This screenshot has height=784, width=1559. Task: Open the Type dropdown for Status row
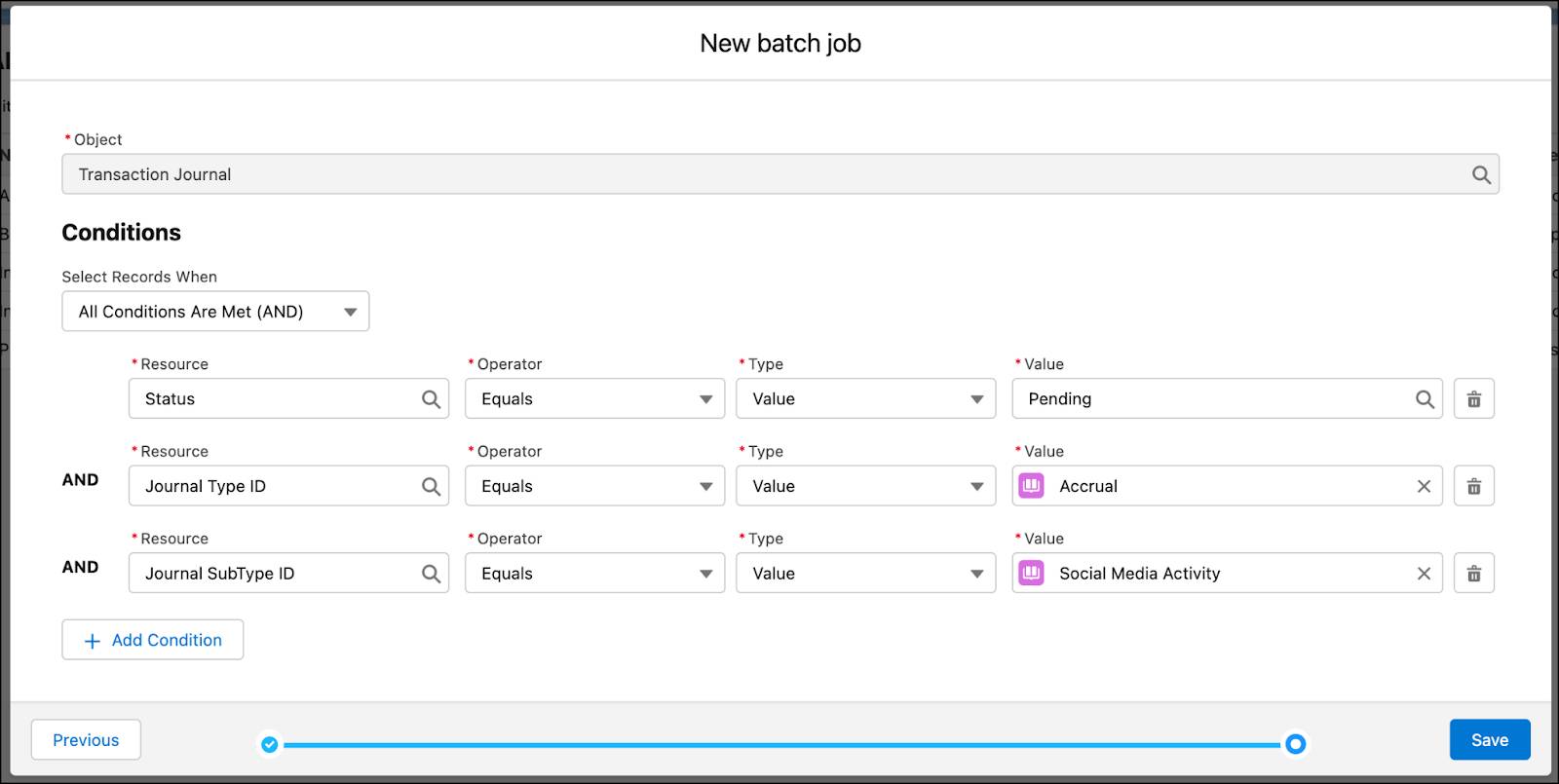(865, 399)
